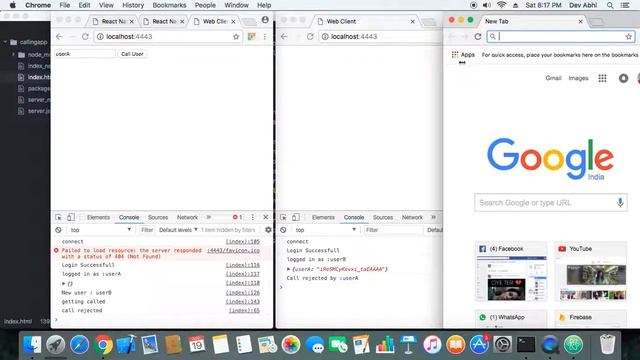Screen dimensions: 640x360
Task: Select the New Tab tab in right window
Action: pos(532,21)
